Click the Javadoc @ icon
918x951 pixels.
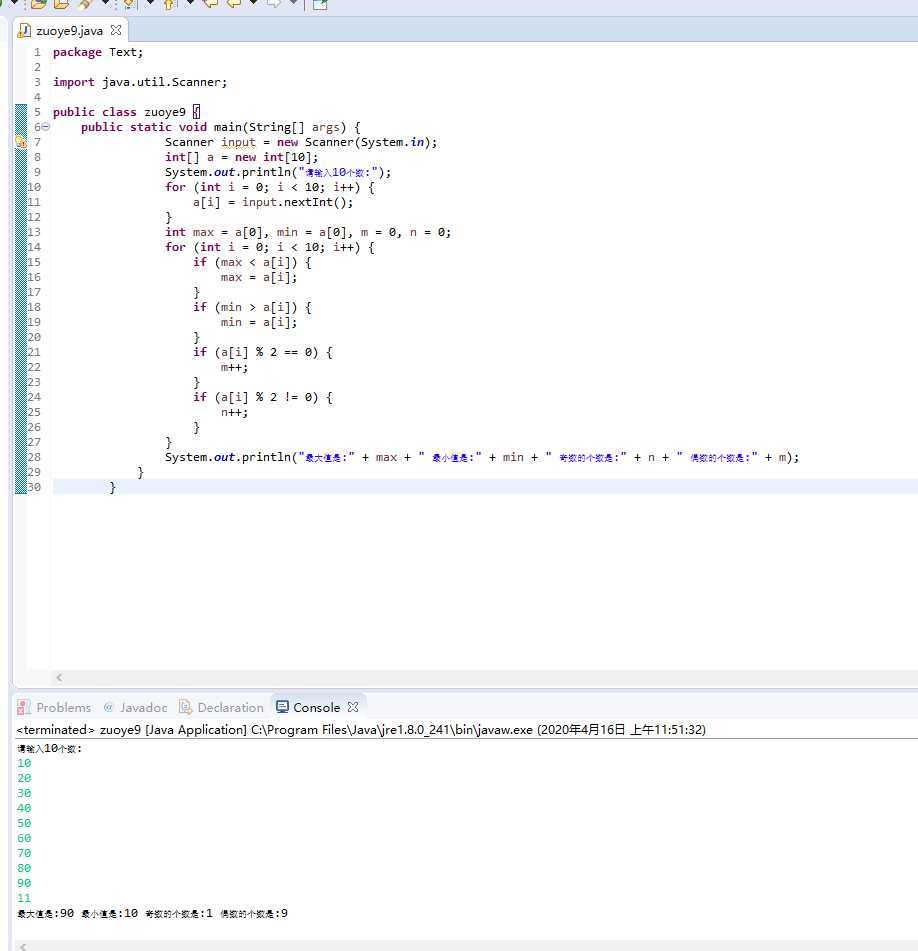pyautogui.click(x=109, y=707)
